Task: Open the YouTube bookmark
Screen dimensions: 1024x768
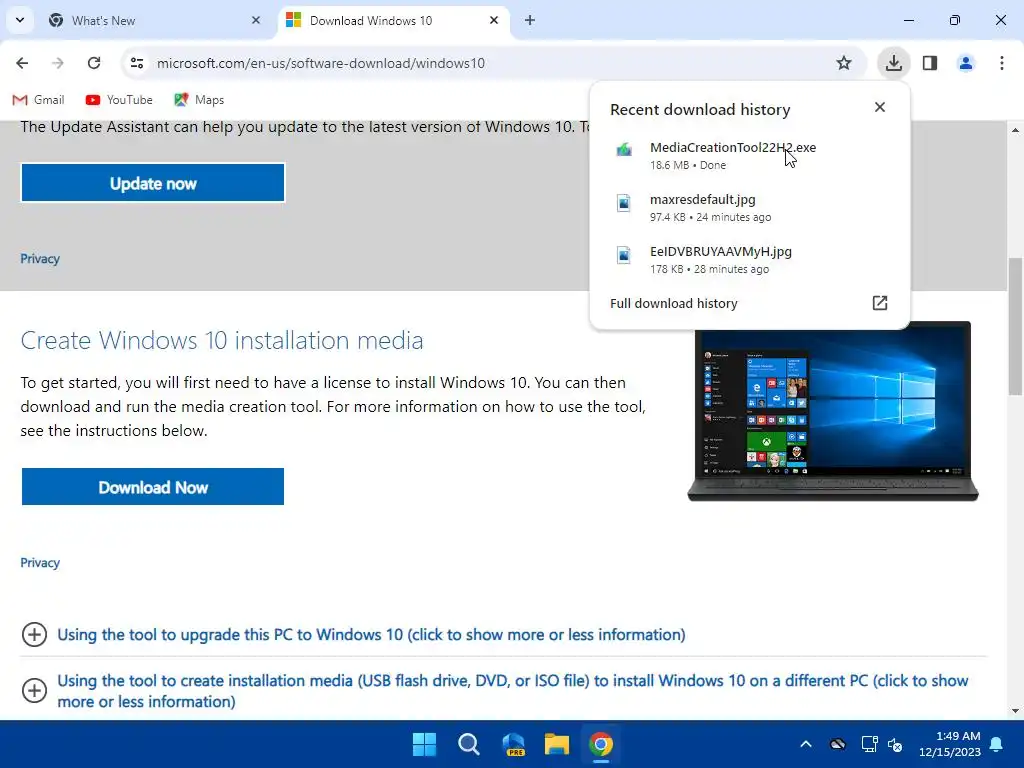Action: [x=119, y=100]
